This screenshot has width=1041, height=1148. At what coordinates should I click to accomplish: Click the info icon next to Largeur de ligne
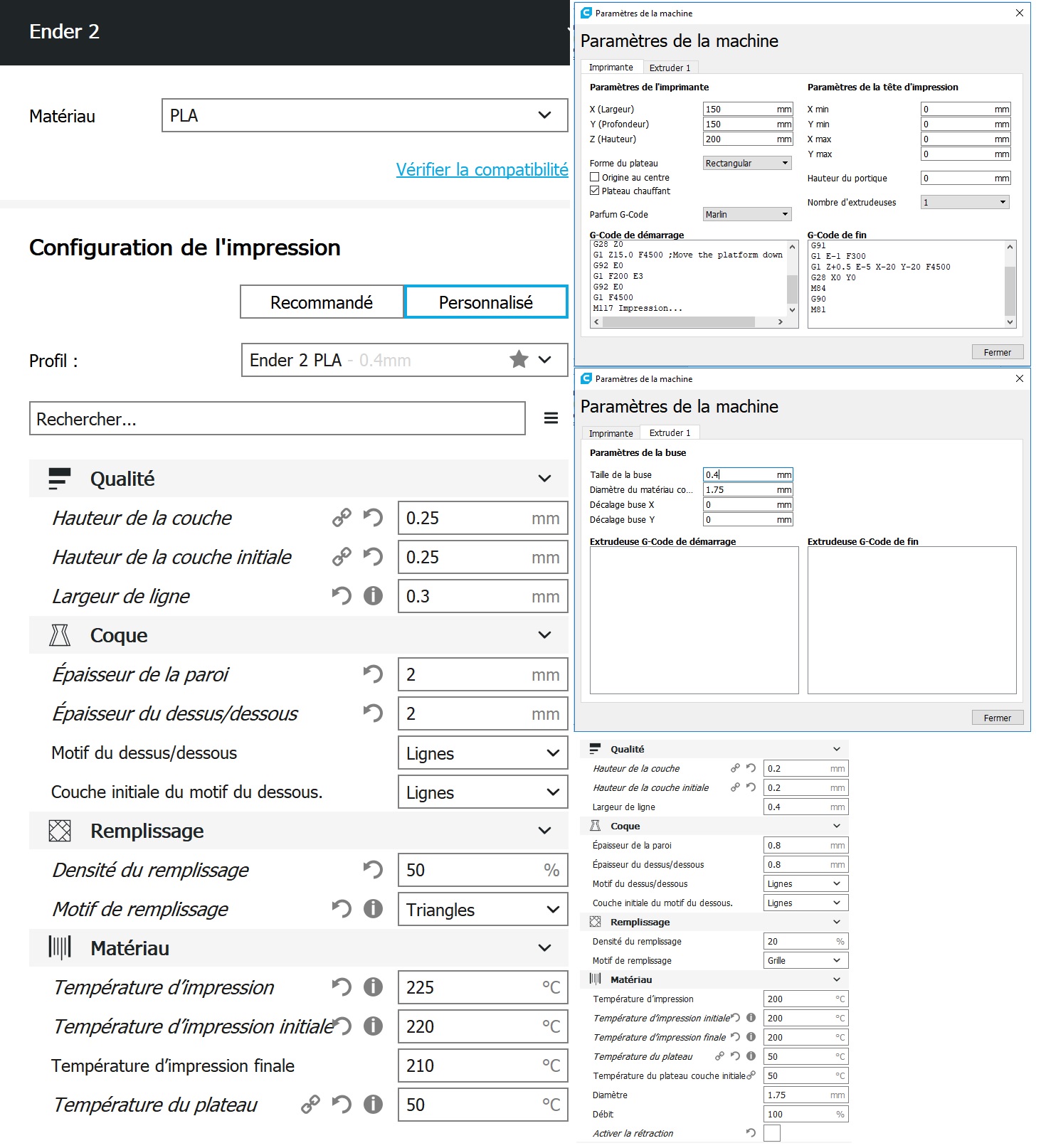373,596
